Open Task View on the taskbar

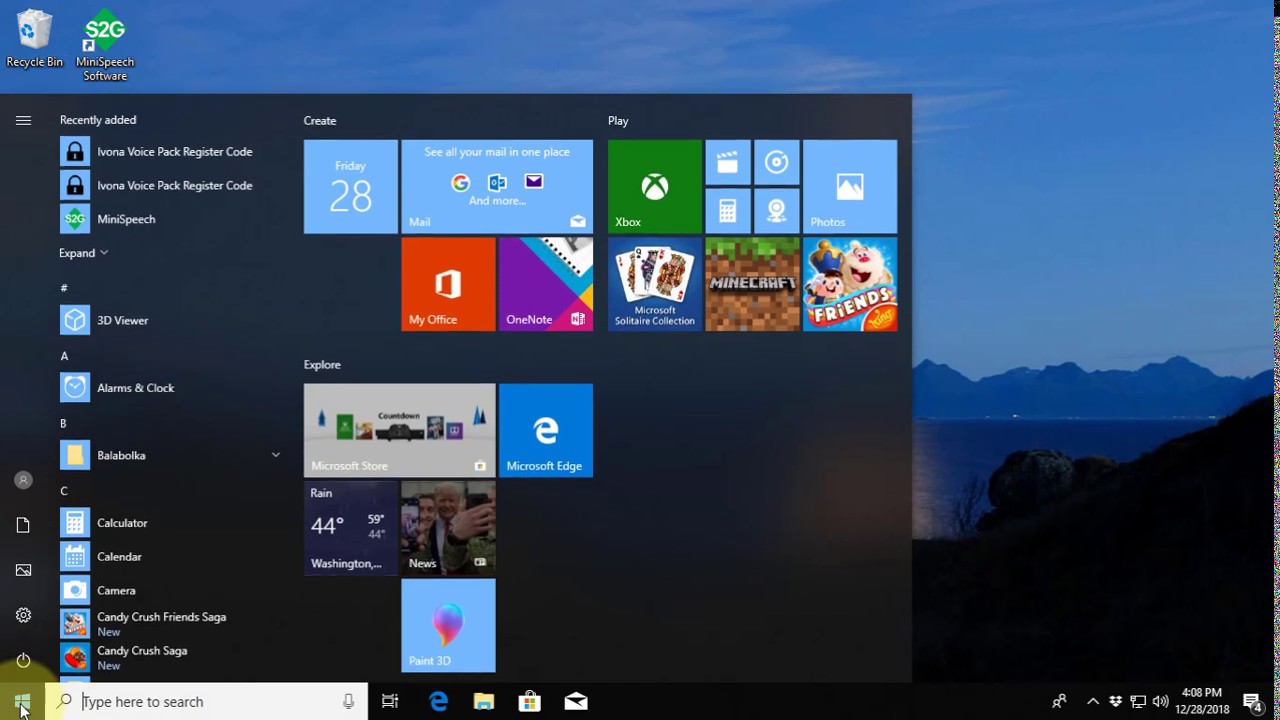(x=390, y=702)
